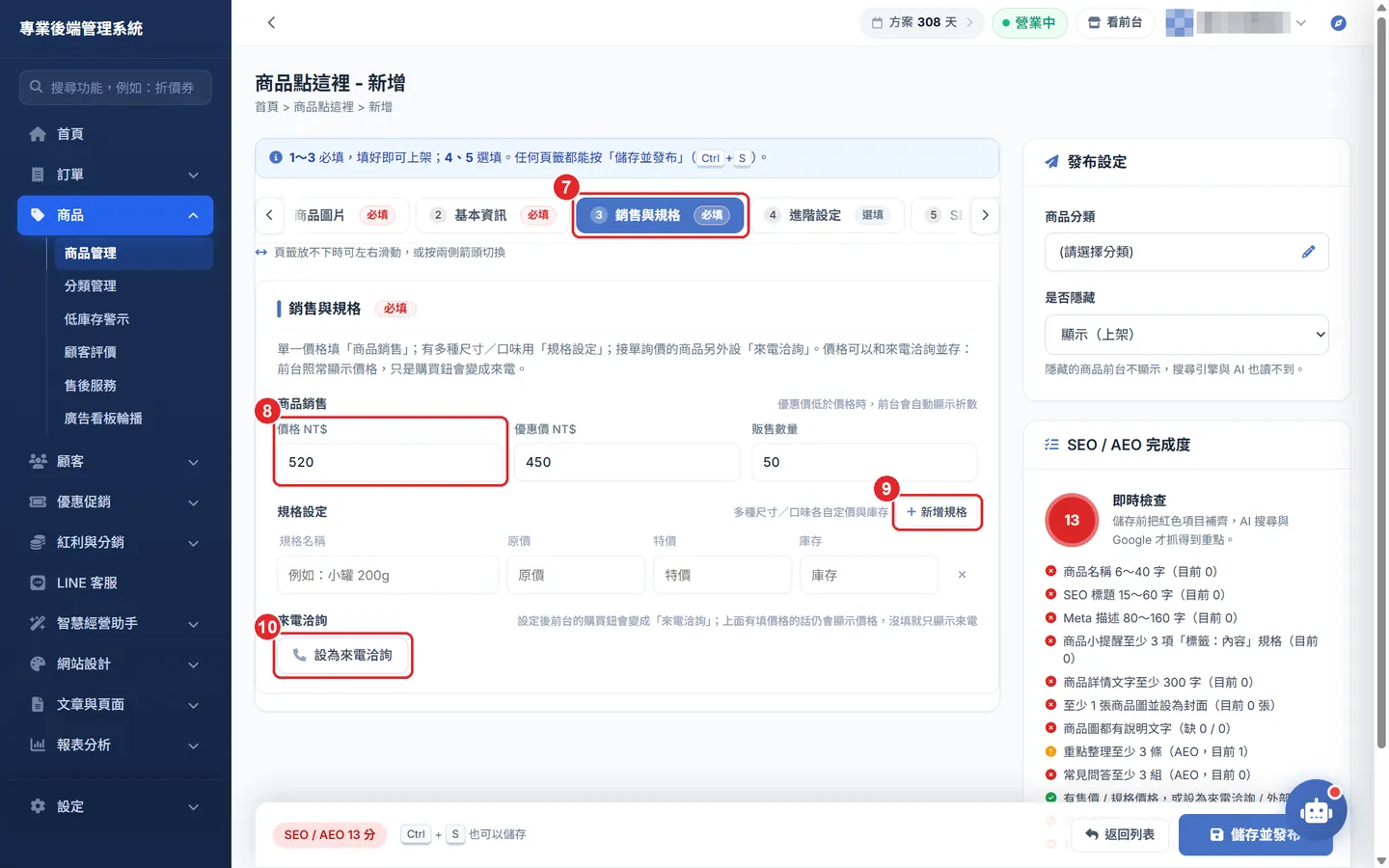Open the account dropdown chevron in top bar

tap(1300, 22)
